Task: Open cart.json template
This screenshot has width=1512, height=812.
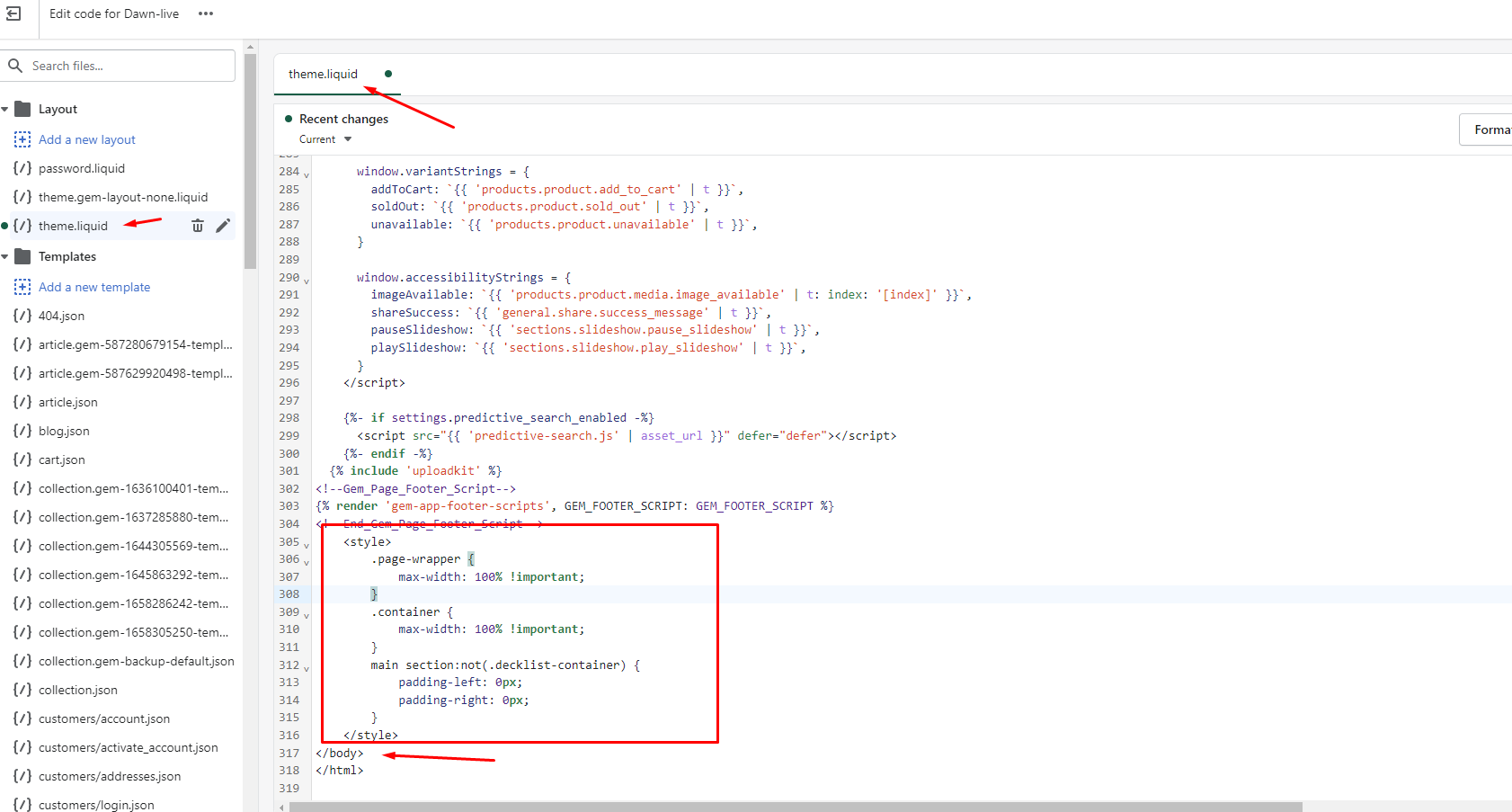Action: pos(62,460)
